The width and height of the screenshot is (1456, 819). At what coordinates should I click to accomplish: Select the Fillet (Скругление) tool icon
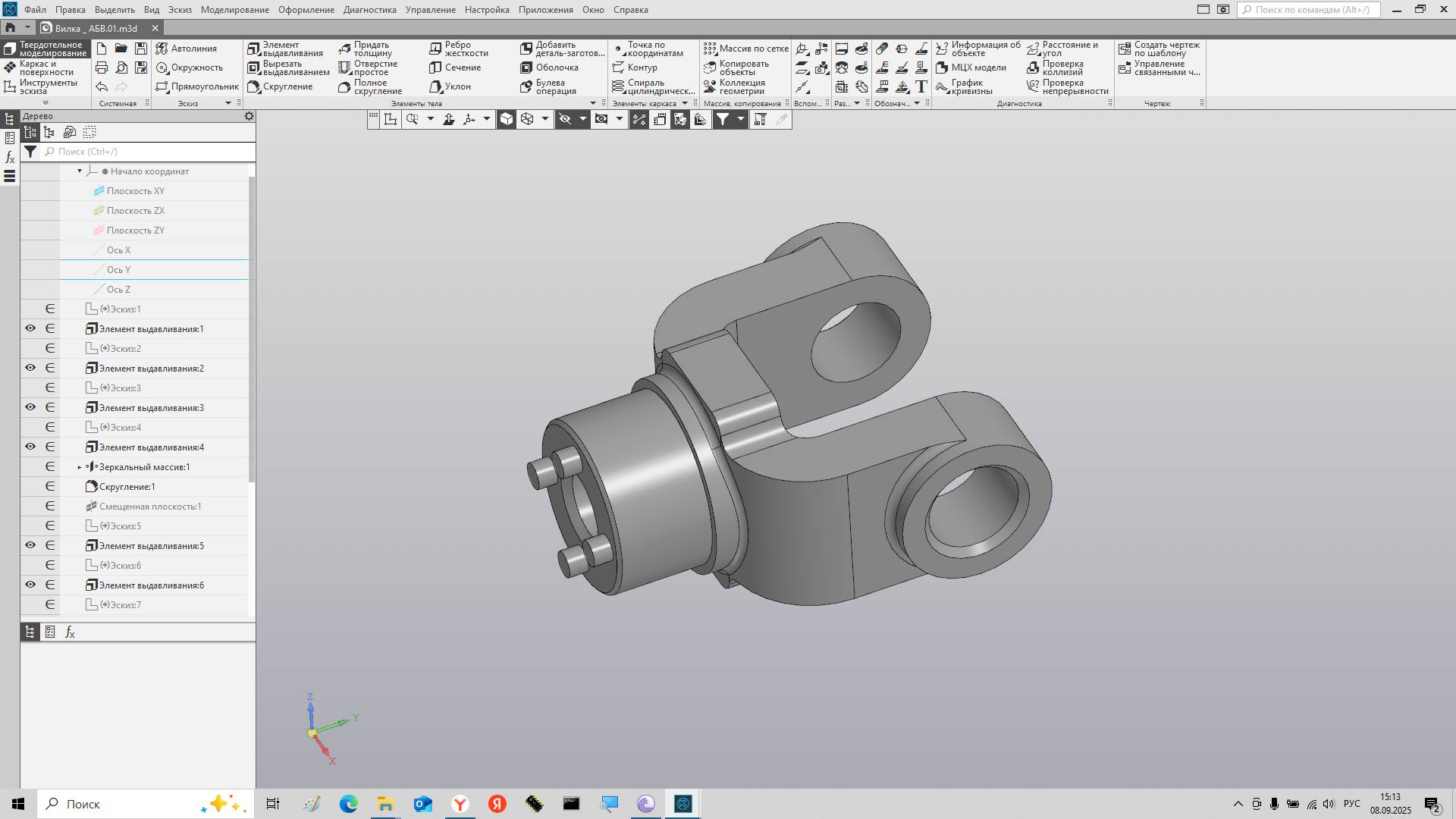(x=254, y=87)
